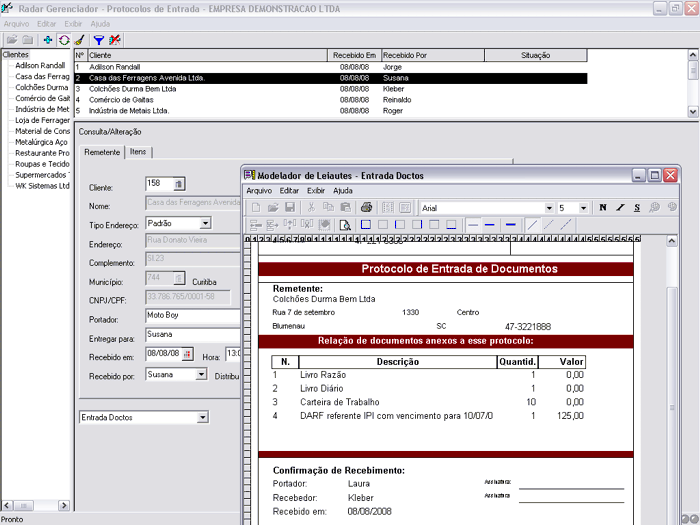Click the circular refresh arrows icon
The height and width of the screenshot is (525, 700).
click(64, 39)
